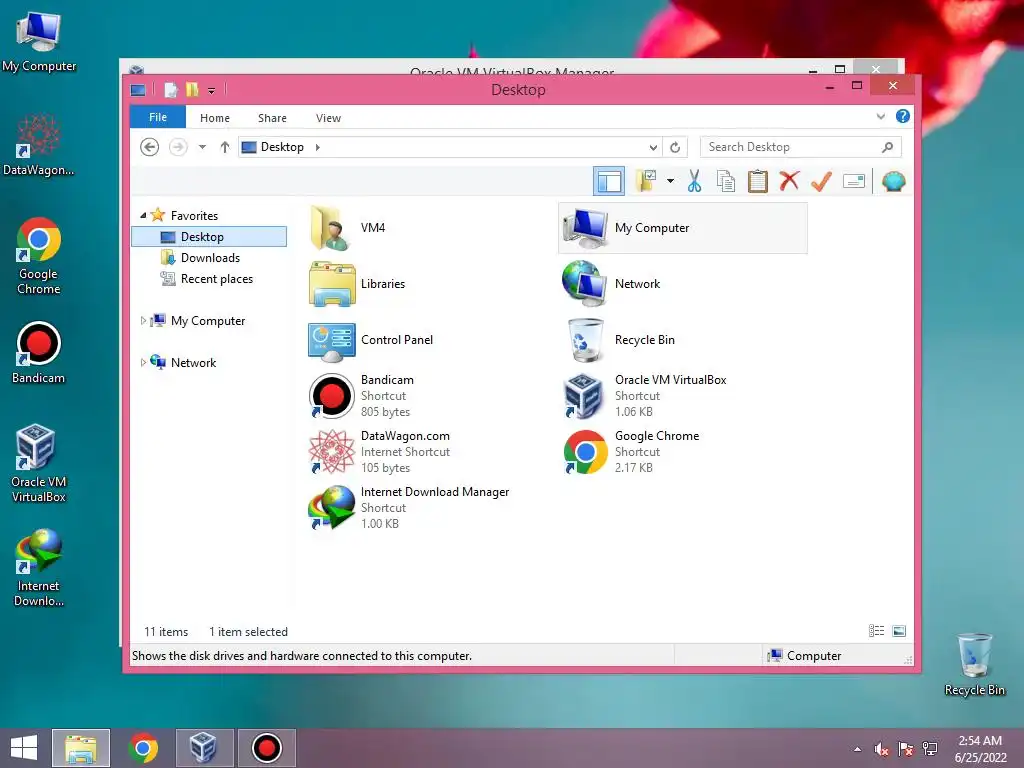Click the Windows Start button
1024x768 pixels.
tap(24, 748)
